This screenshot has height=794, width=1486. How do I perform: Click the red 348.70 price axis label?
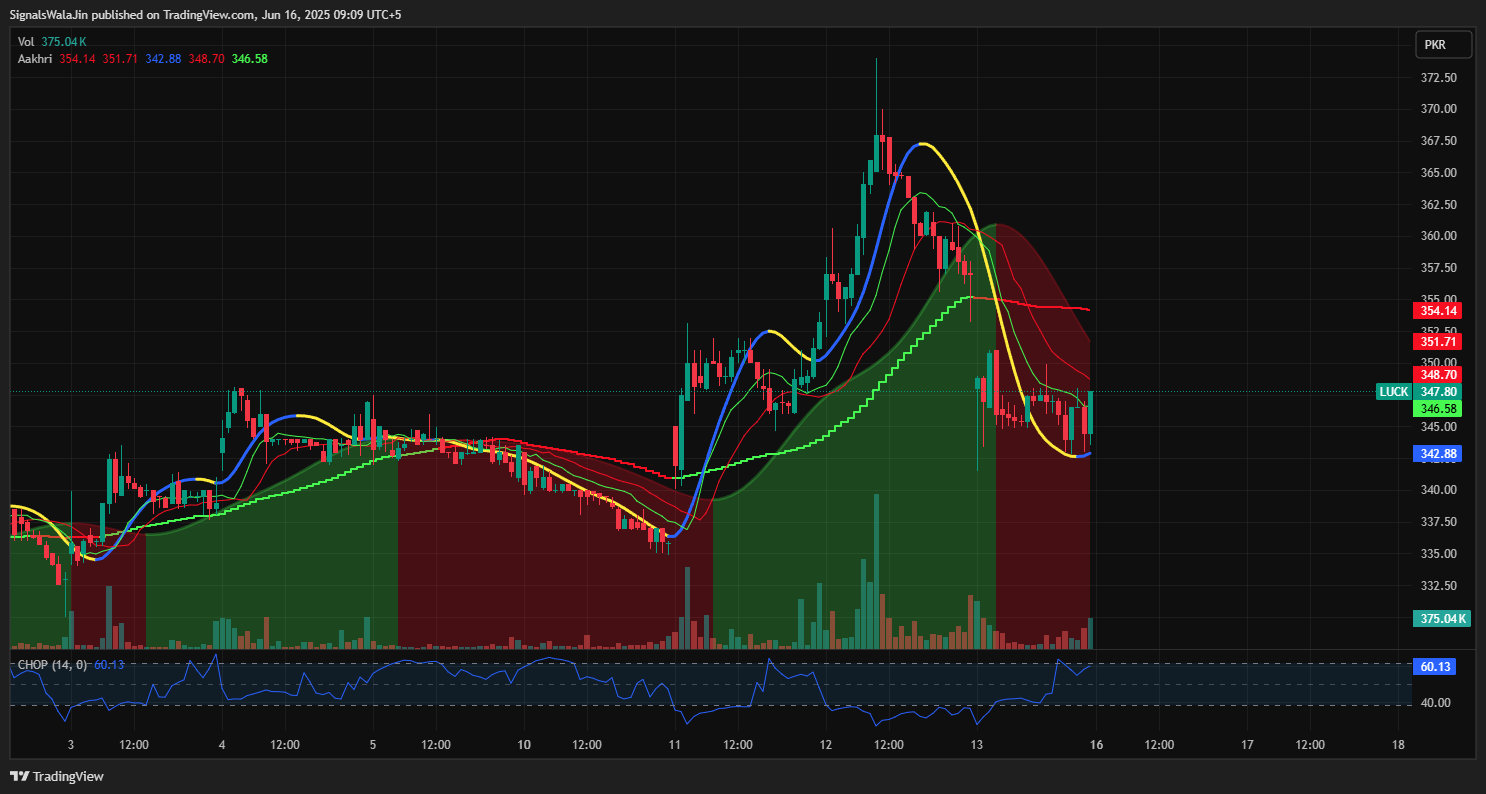coord(1438,374)
